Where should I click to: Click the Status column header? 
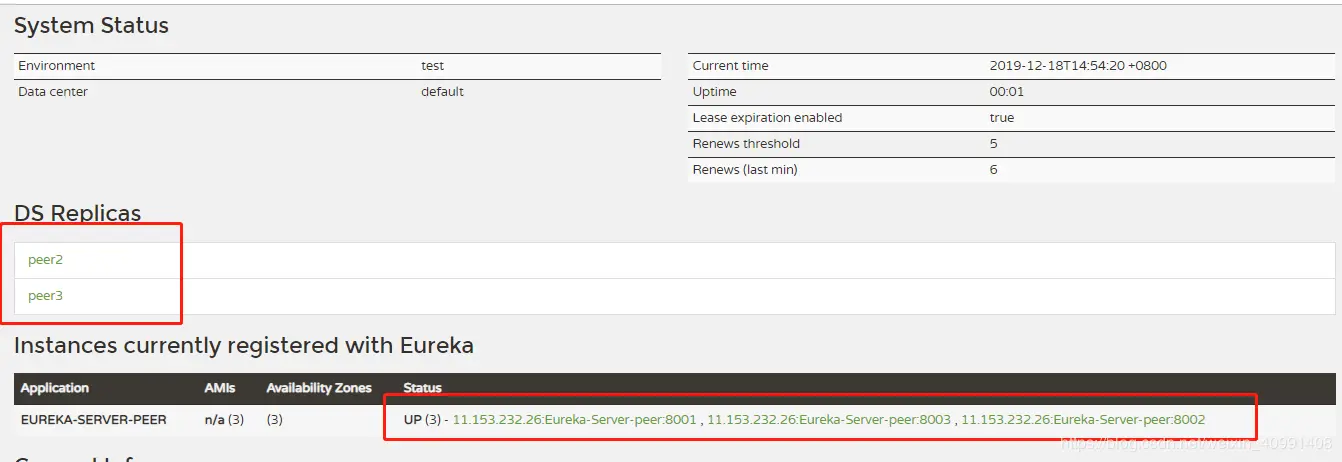422,388
